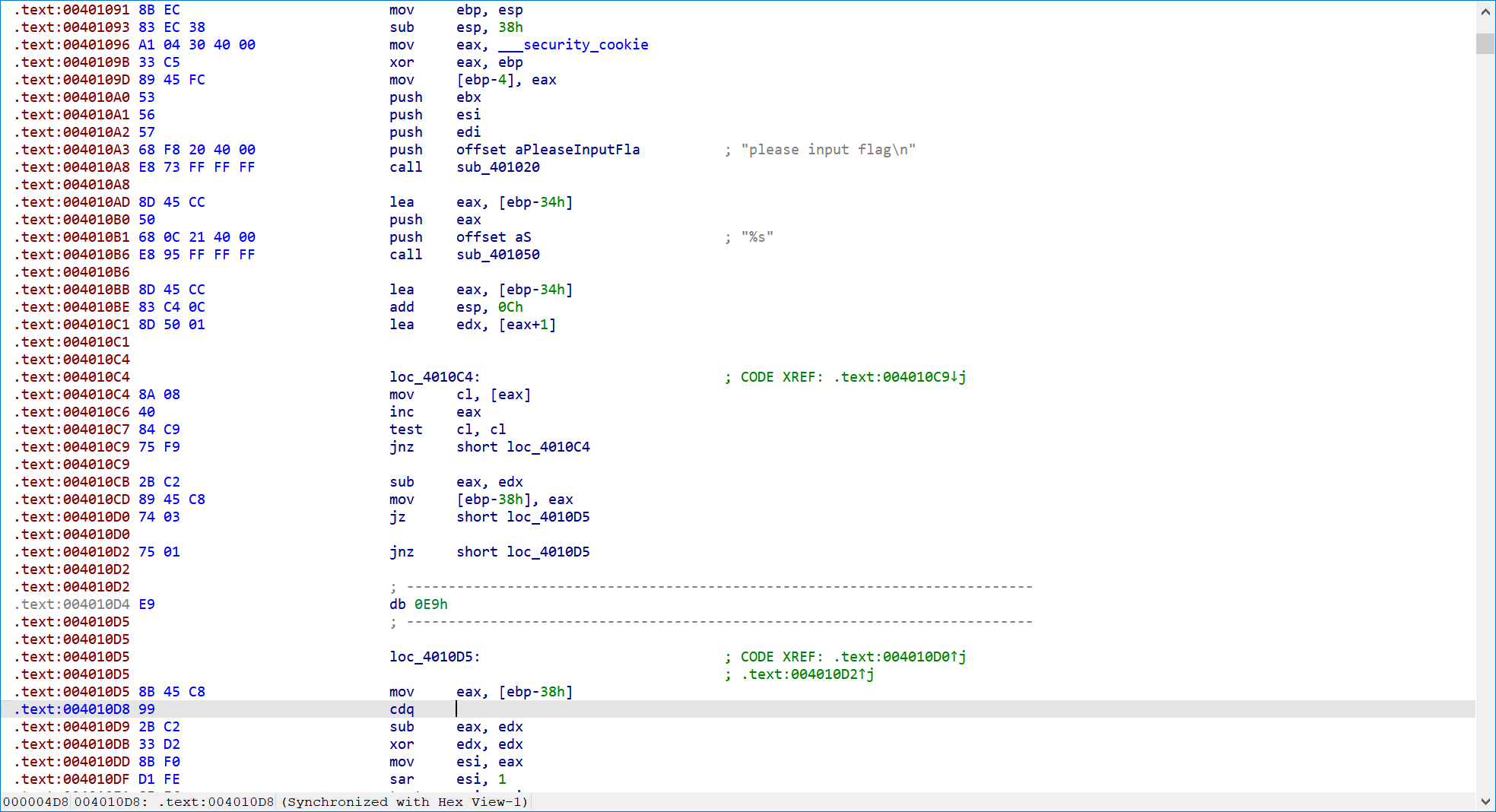Click the 0Ch operand of 'add esp'
Screen dimensions: 1496x812
(510, 307)
